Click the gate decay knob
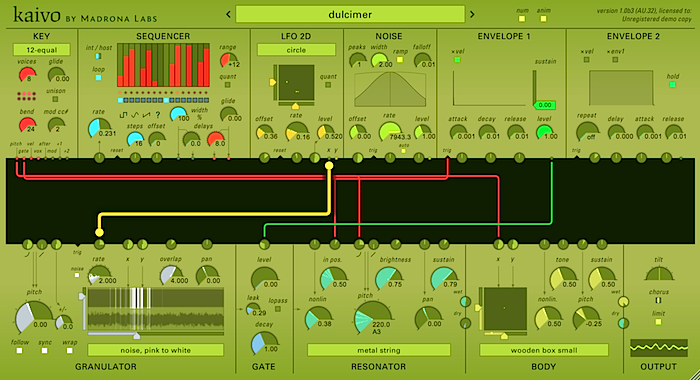The image size is (700, 380). tap(264, 343)
